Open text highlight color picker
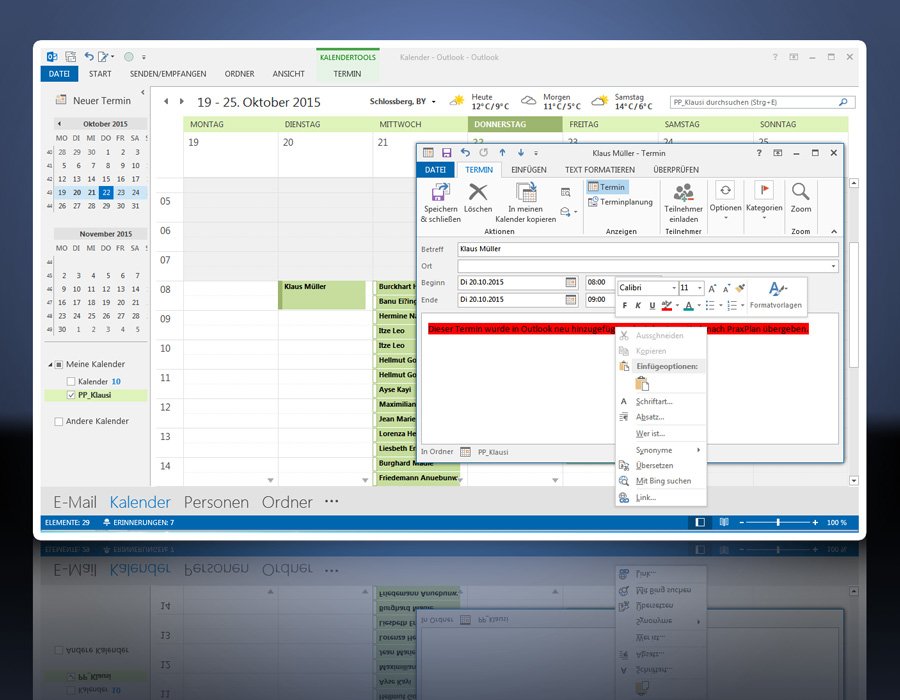The height and width of the screenshot is (700, 900). 666,305
